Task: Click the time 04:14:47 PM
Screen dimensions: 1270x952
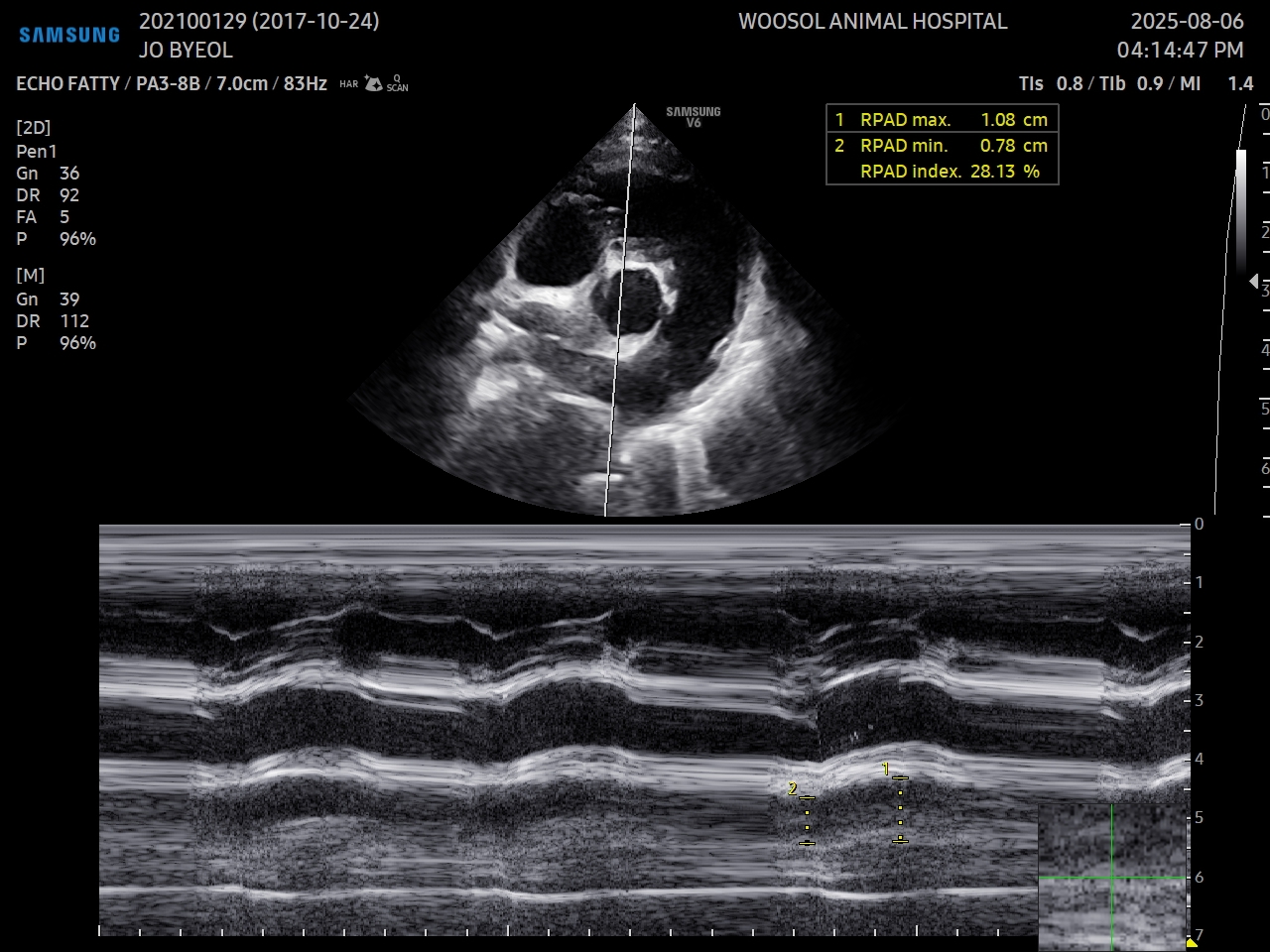Action: point(1181,50)
